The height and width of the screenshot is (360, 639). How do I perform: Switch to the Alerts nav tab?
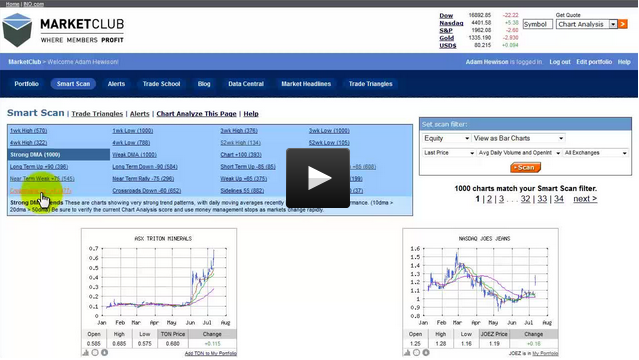pos(116,84)
